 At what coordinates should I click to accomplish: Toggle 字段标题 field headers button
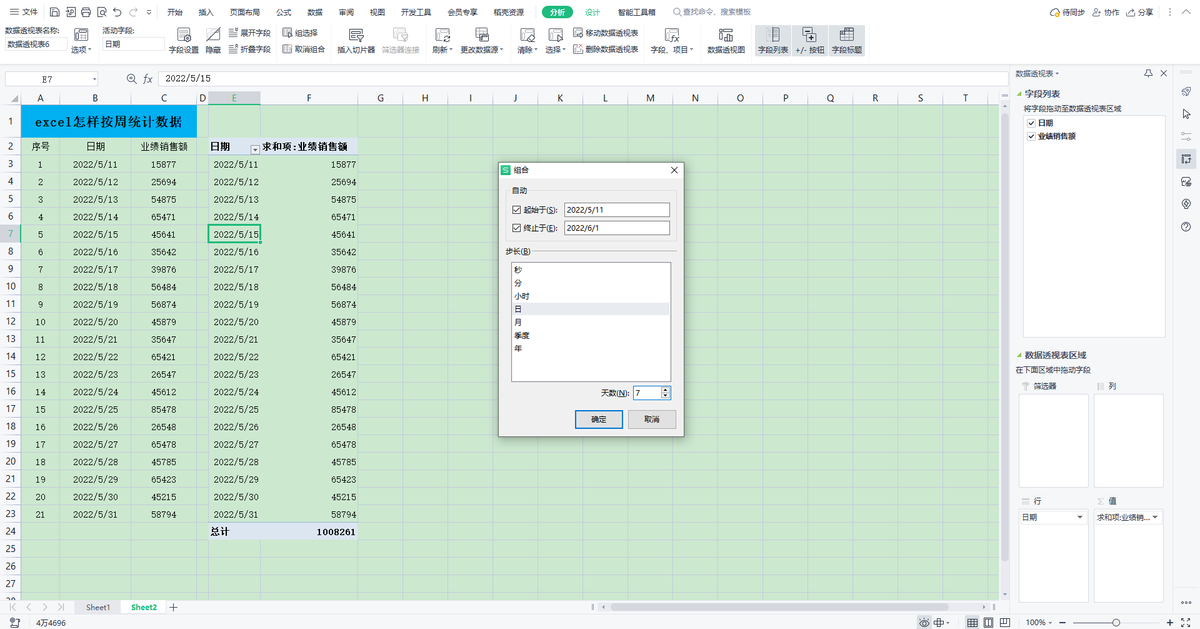click(847, 40)
